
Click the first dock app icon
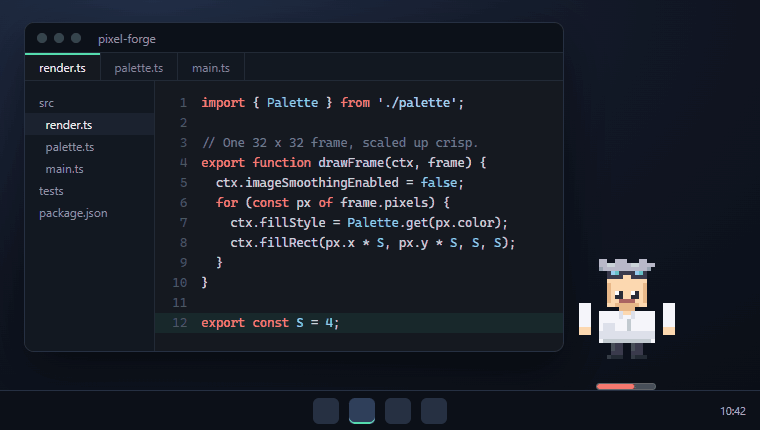point(326,411)
